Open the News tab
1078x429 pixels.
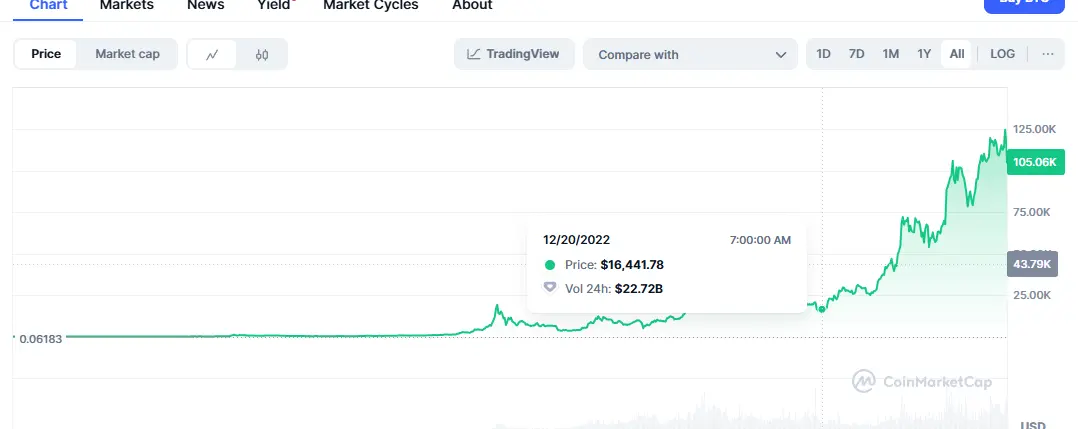205,5
